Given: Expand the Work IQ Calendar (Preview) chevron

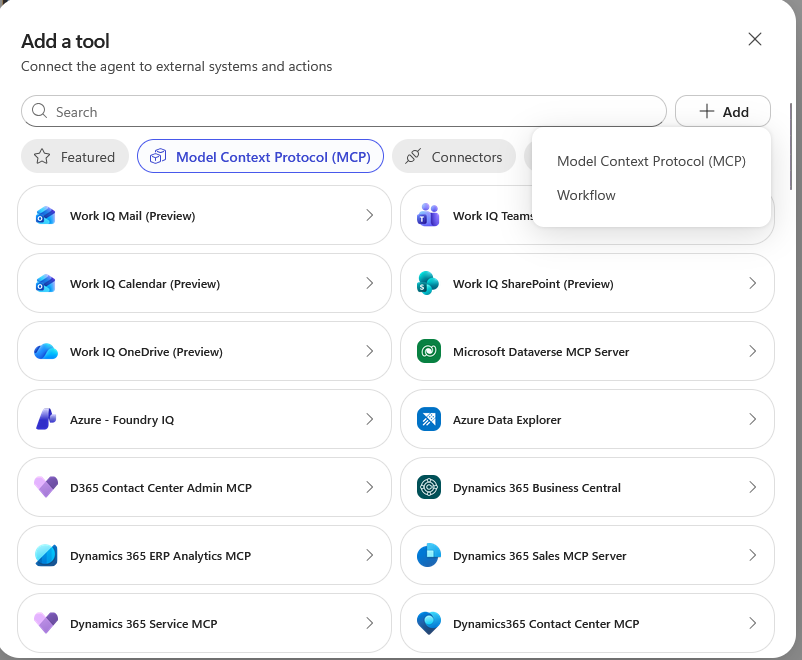Looking at the screenshot, I should 370,283.
